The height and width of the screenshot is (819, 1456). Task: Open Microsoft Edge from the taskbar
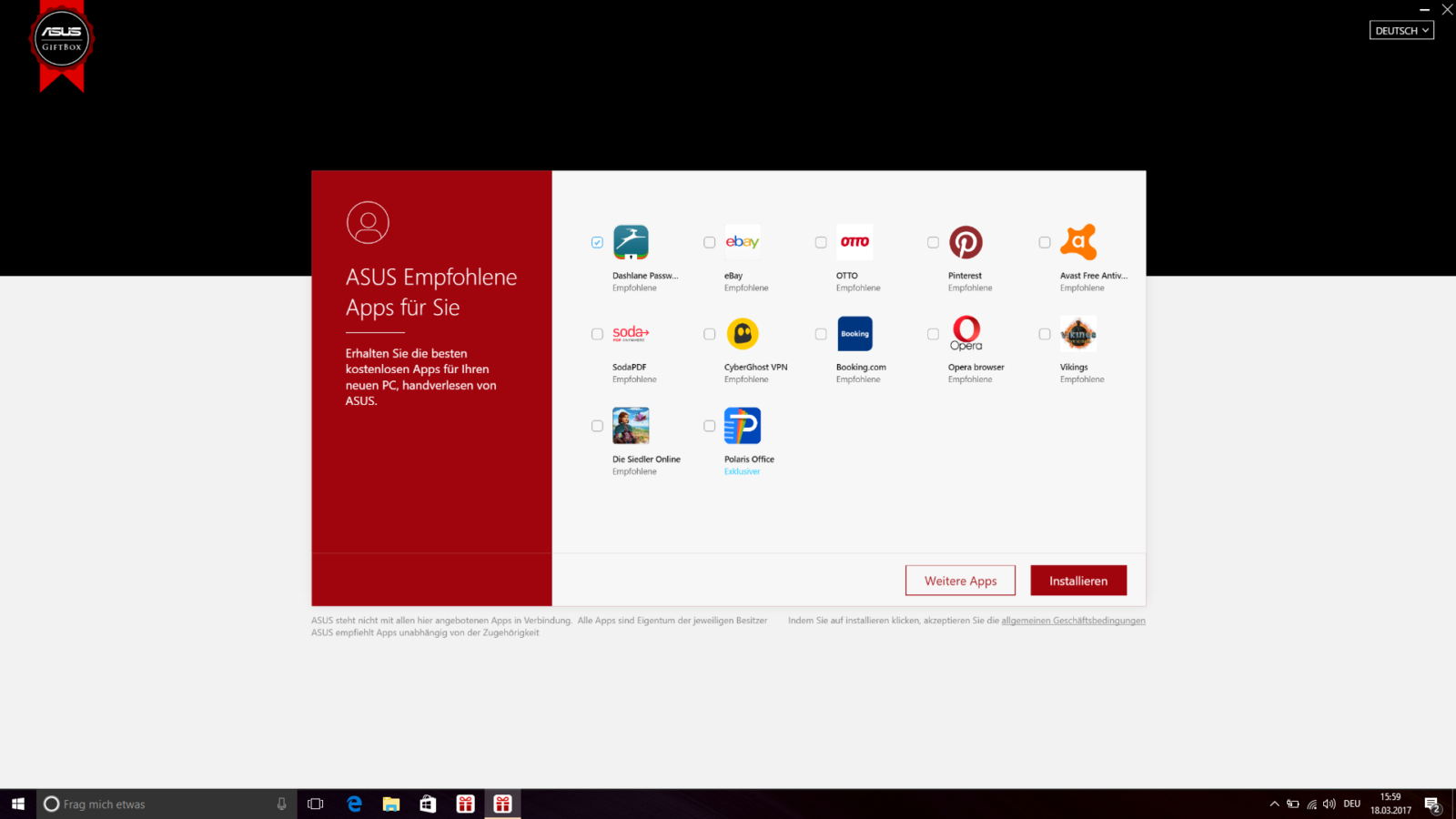click(x=354, y=804)
